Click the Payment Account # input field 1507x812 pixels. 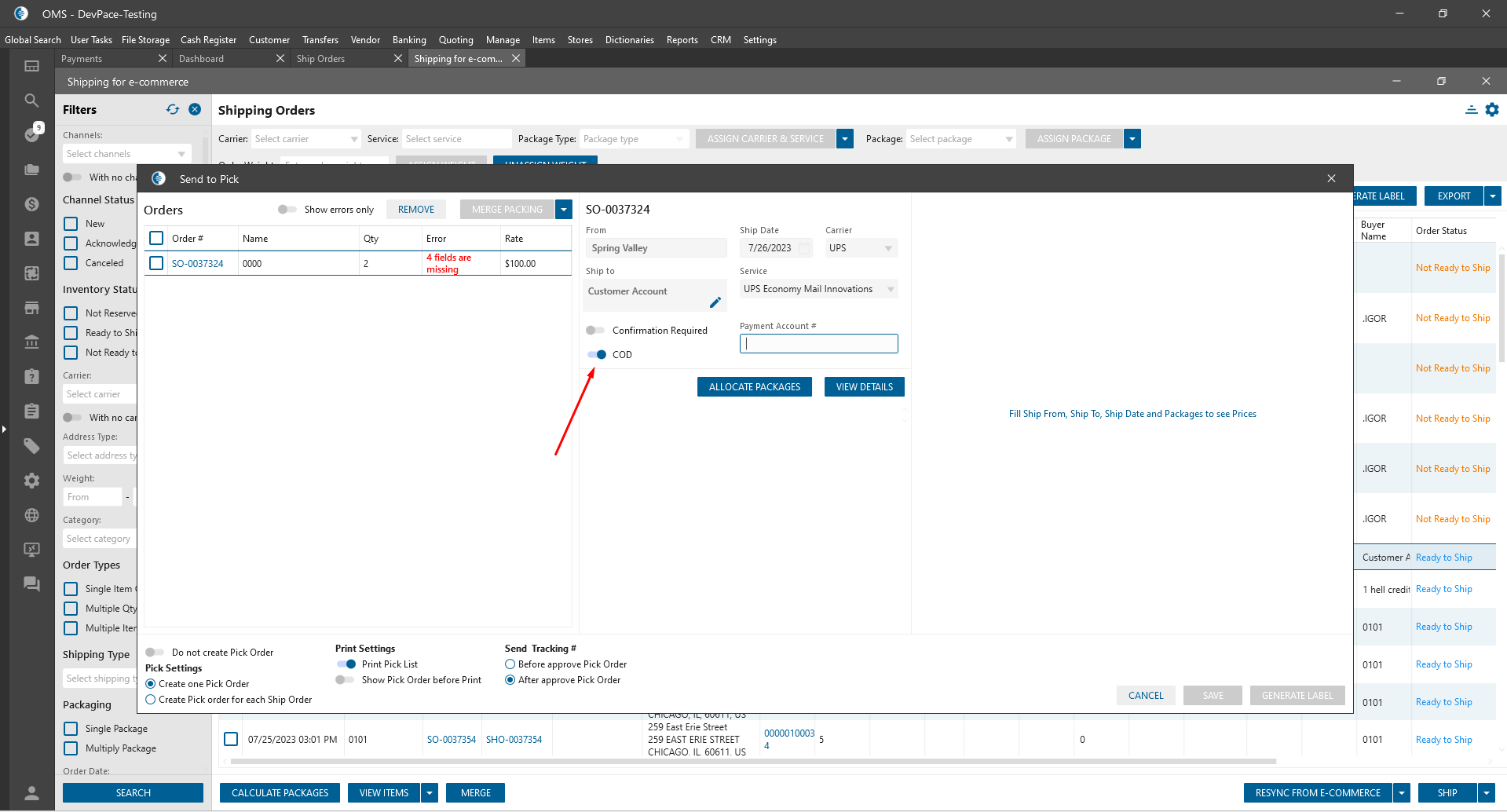818,343
